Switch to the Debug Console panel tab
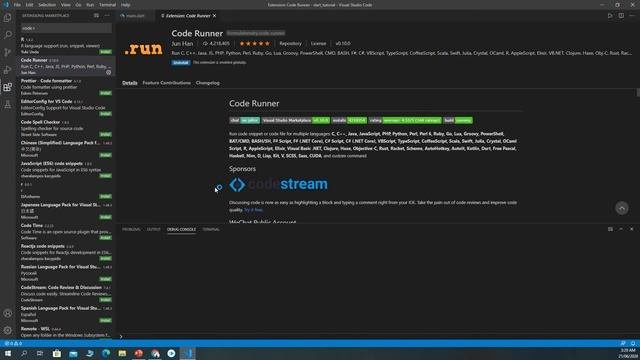 [x=181, y=229]
